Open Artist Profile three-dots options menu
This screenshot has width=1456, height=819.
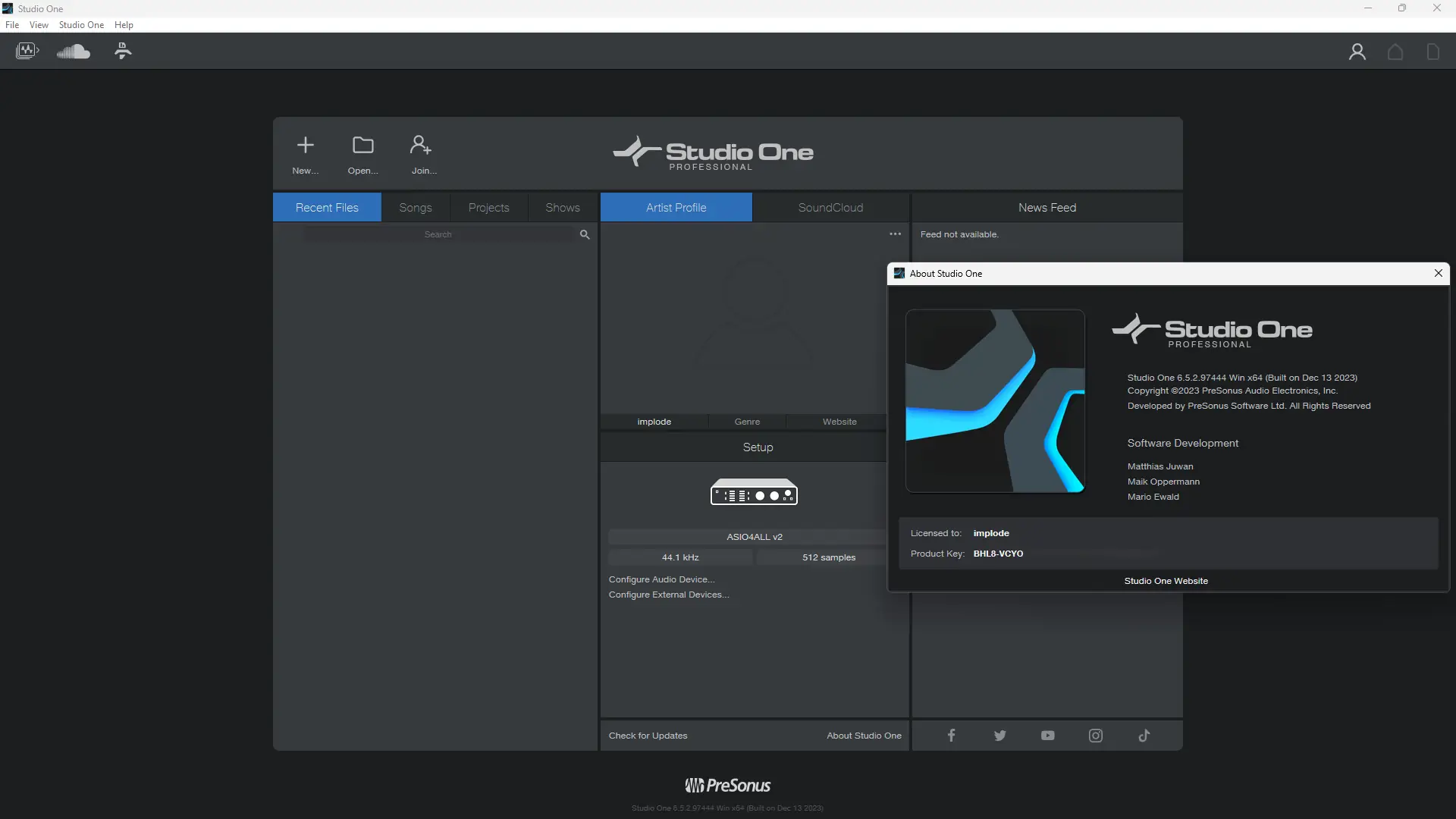(x=895, y=234)
